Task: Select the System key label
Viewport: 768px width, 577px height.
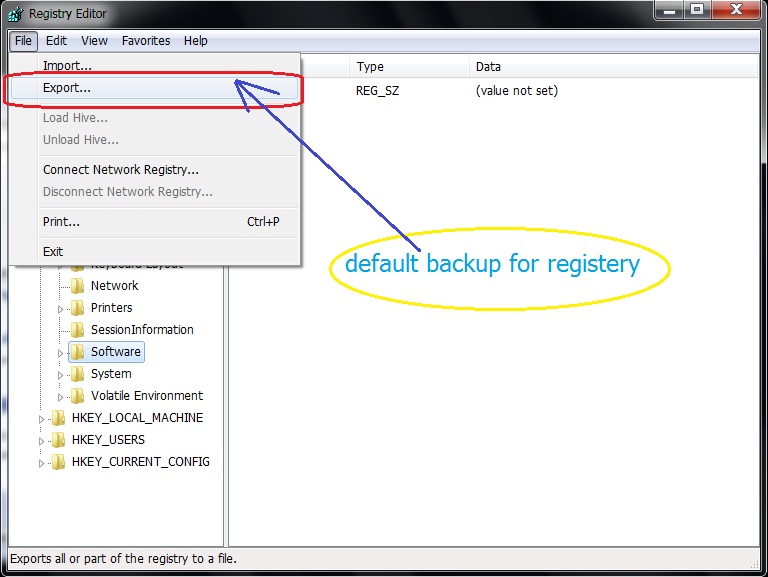Action: click(111, 374)
